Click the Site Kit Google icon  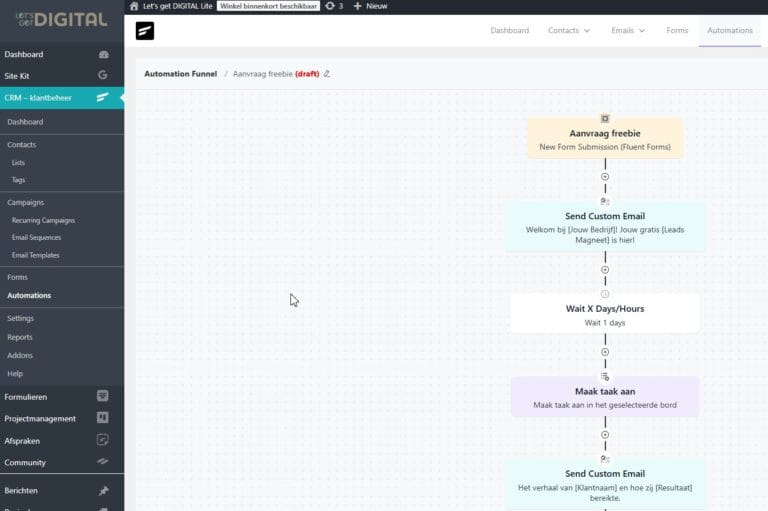[103, 75]
